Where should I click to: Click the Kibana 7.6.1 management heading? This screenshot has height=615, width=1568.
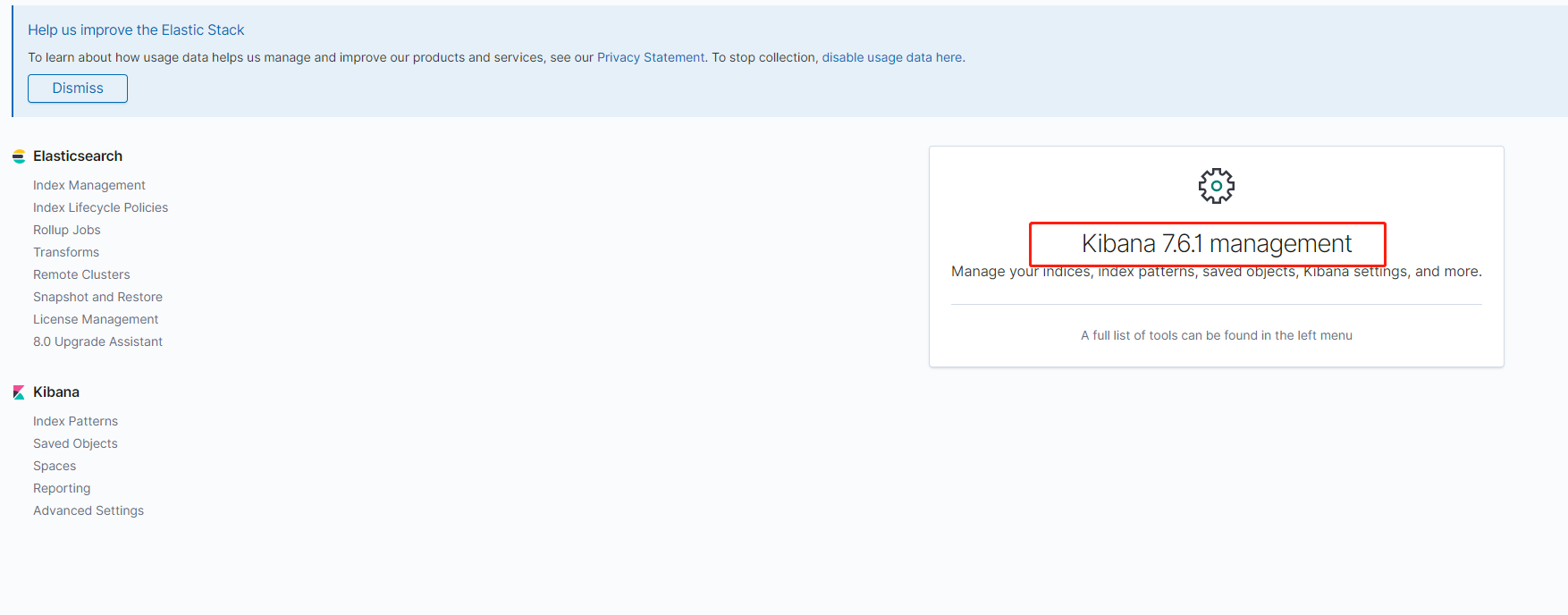point(1216,243)
